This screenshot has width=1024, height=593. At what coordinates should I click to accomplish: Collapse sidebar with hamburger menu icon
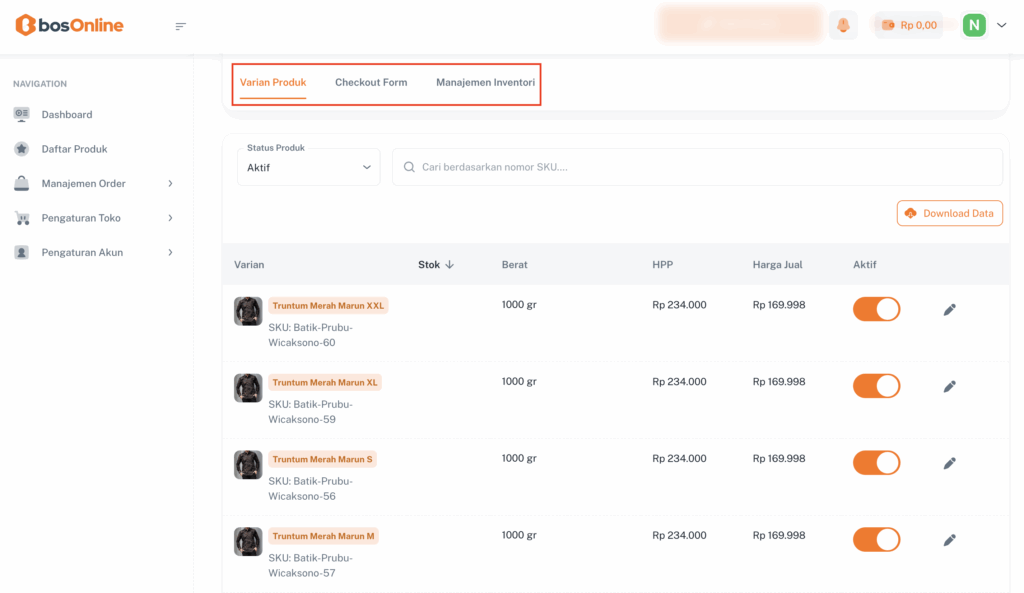pyautogui.click(x=181, y=26)
